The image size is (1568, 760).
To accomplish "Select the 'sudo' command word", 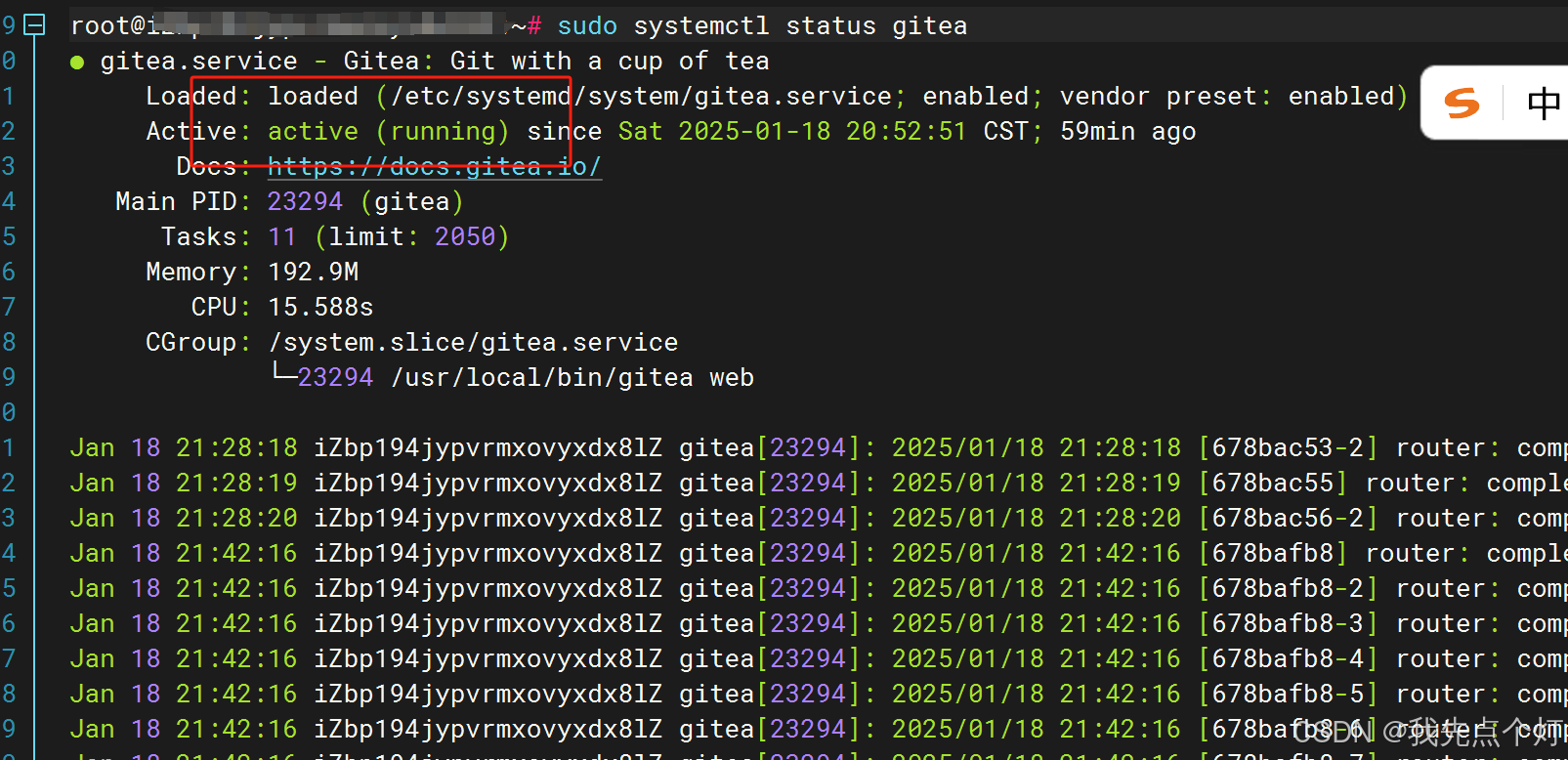I will point(587,26).
